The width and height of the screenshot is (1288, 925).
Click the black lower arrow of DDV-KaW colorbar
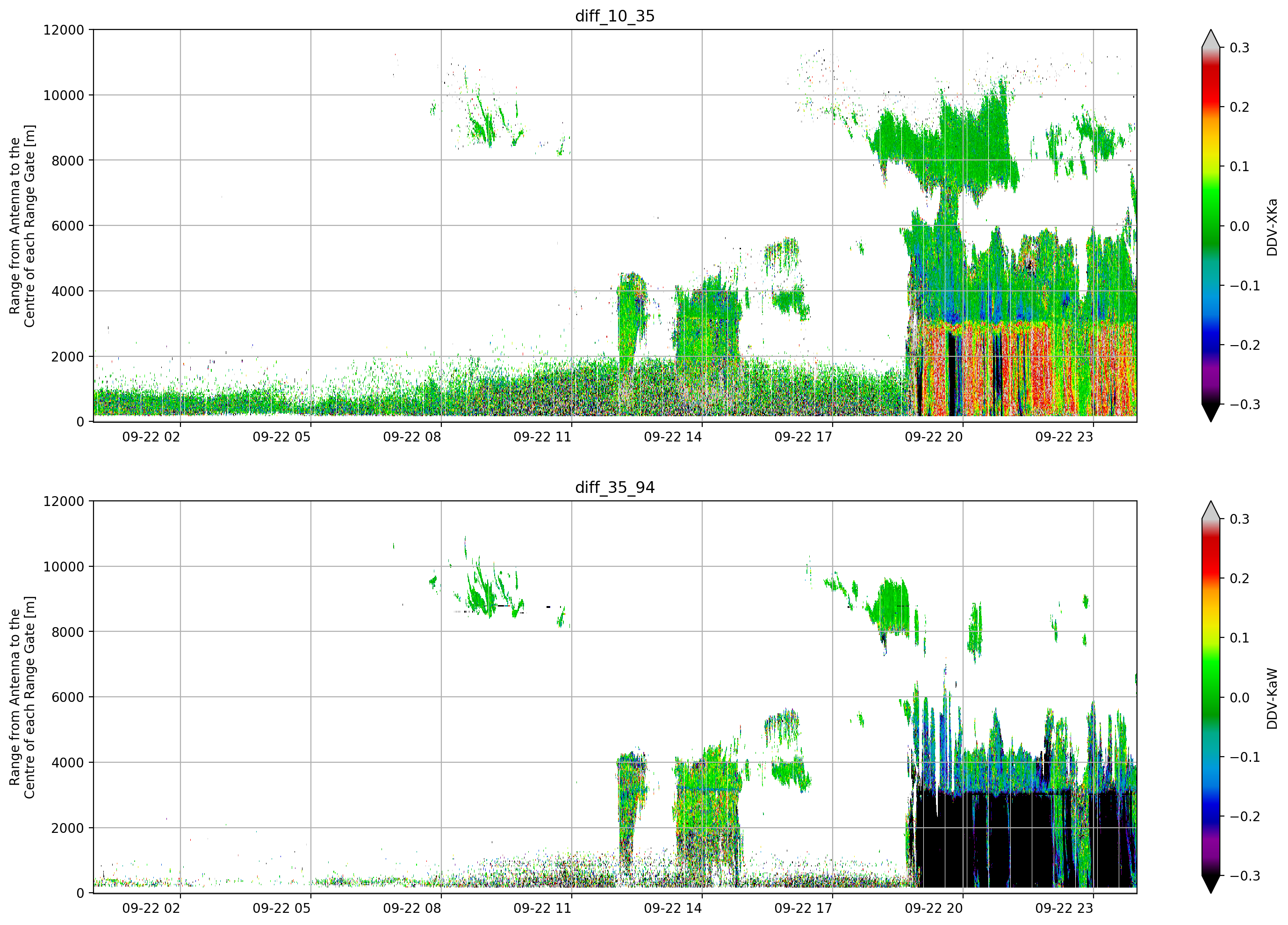(1211, 885)
